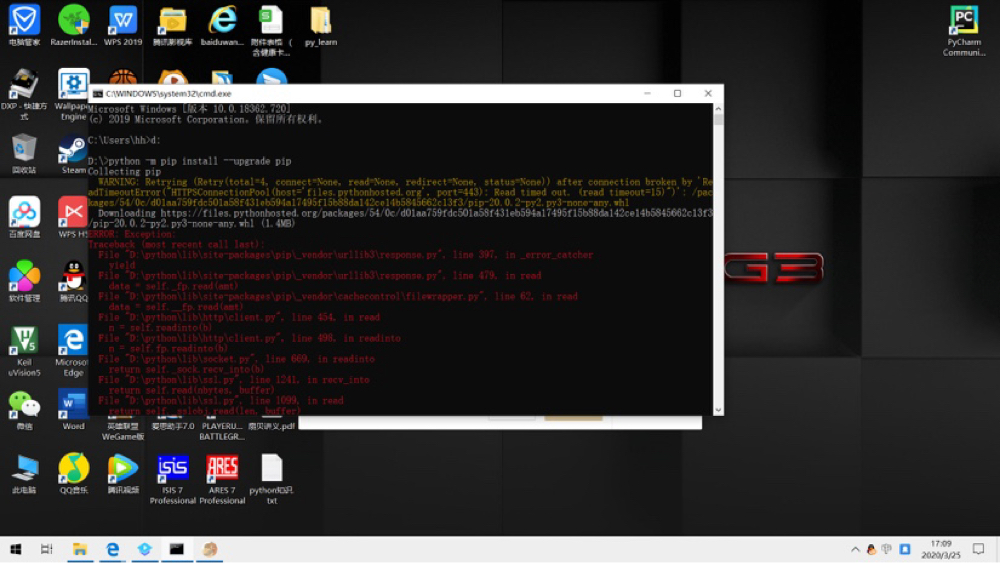Viewport: 1001px width, 563px height.
Task: Select the basketball icon partly behind the cmd window
Action: point(123,77)
